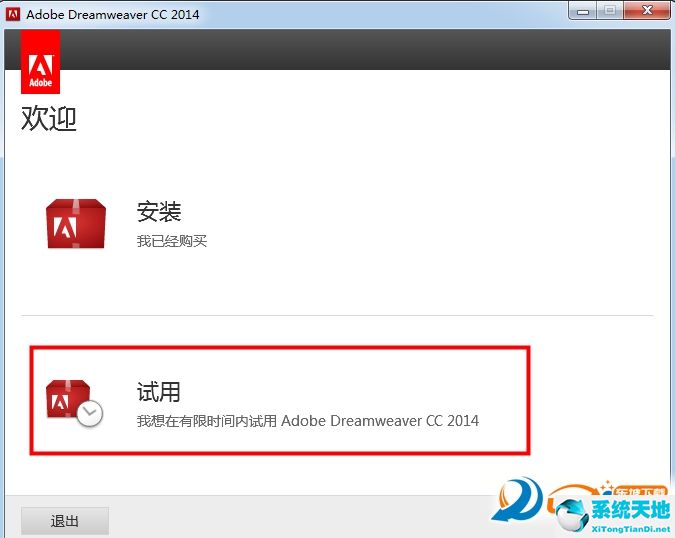Image resolution: width=675 pixels, height=538 pixels.
Task: Click the trial description mentioning Dreamweaver CC 2014
Action: (307, 421)
